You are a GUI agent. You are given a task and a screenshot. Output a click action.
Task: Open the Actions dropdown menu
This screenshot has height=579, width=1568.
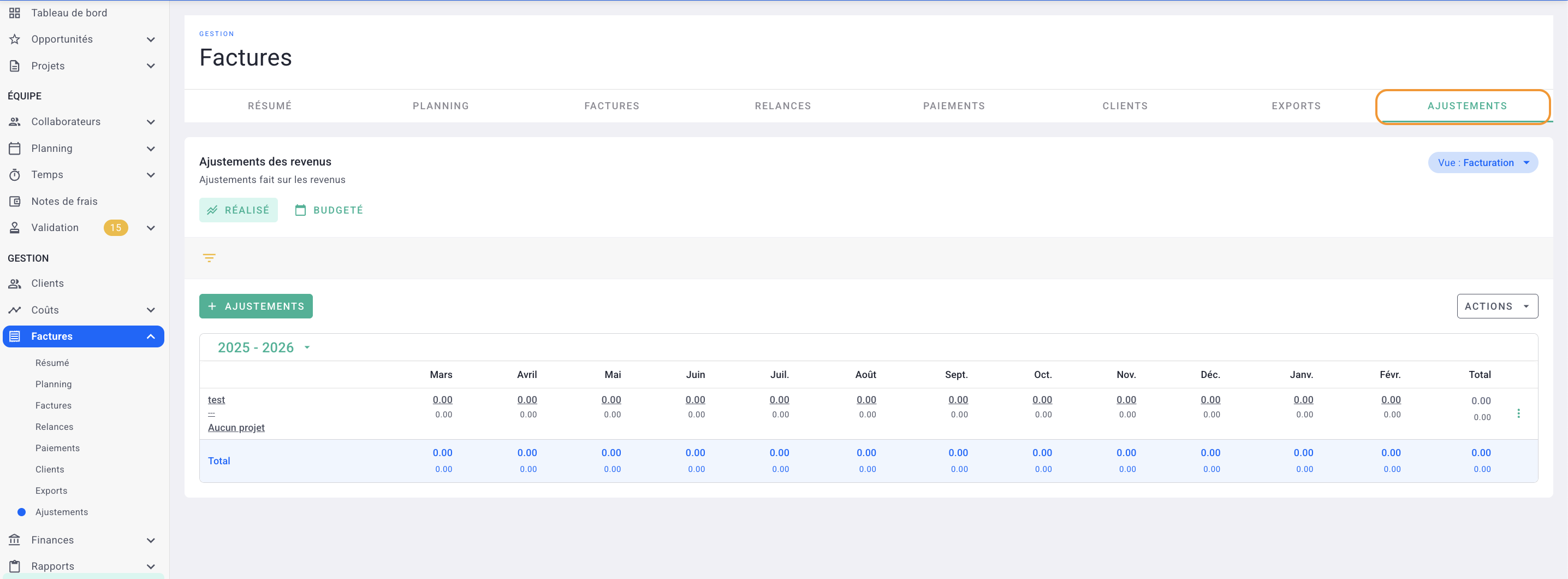tap(1497, 306)
